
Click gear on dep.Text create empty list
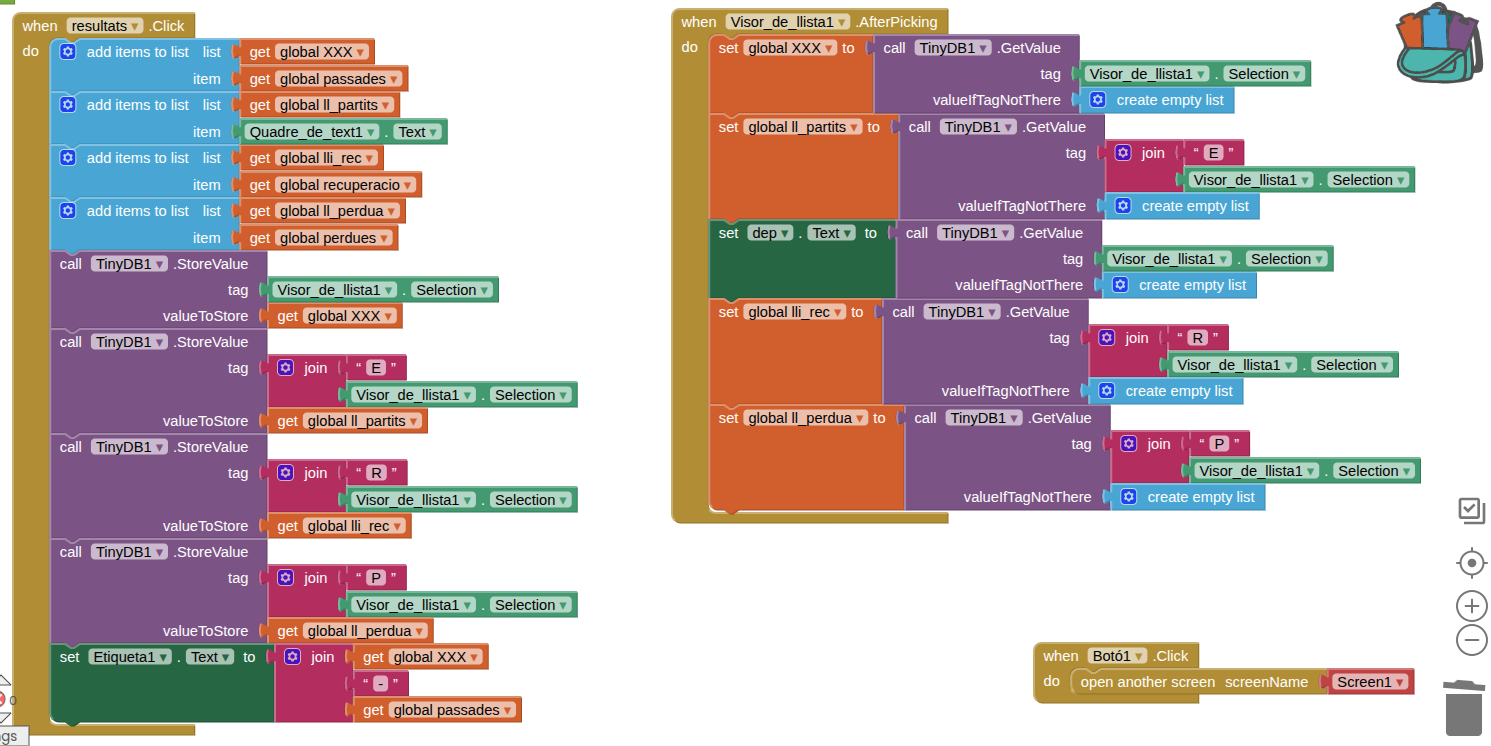[1120, 285]
